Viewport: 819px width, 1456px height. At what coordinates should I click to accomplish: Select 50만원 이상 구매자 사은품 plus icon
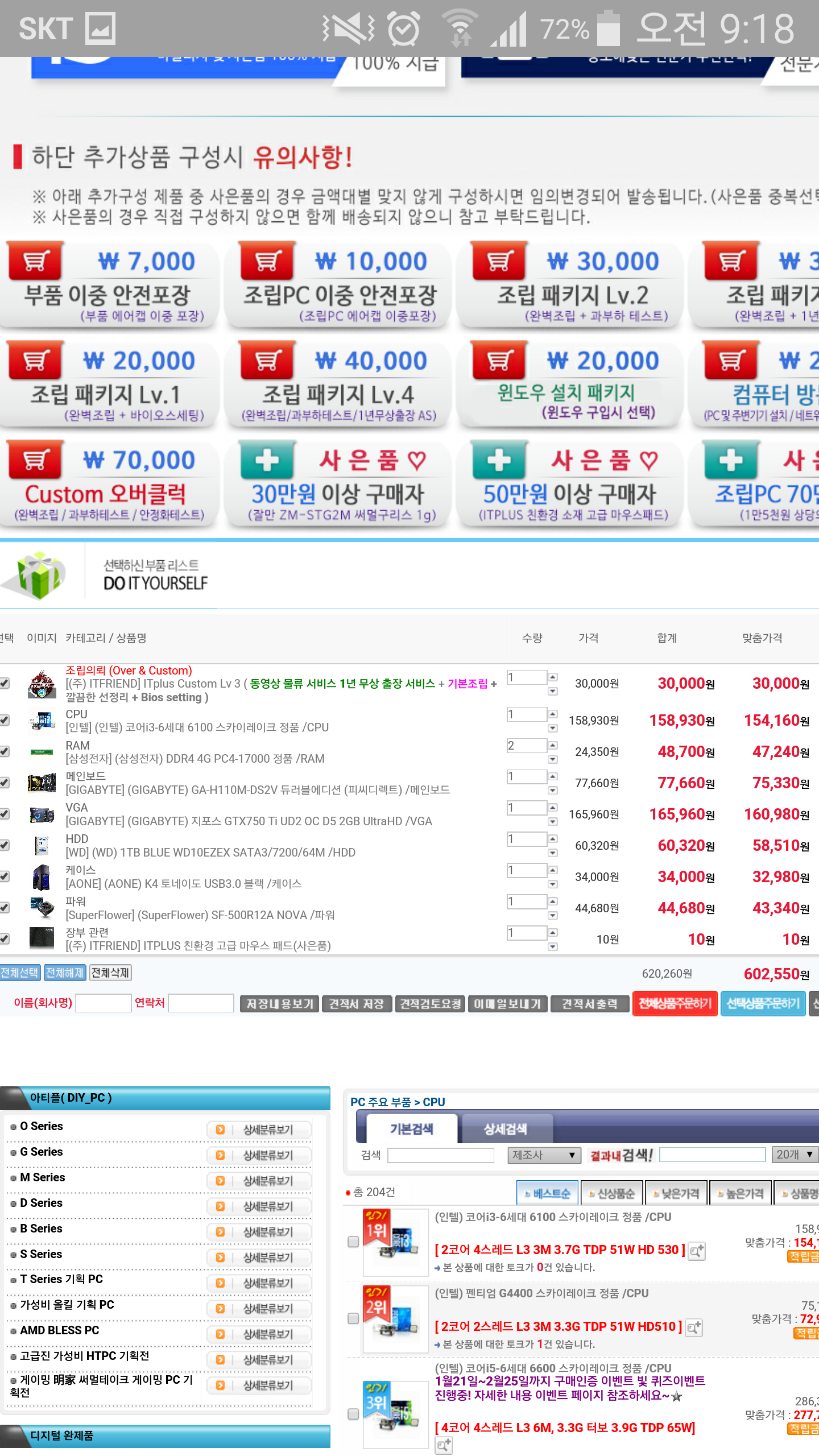499,460
